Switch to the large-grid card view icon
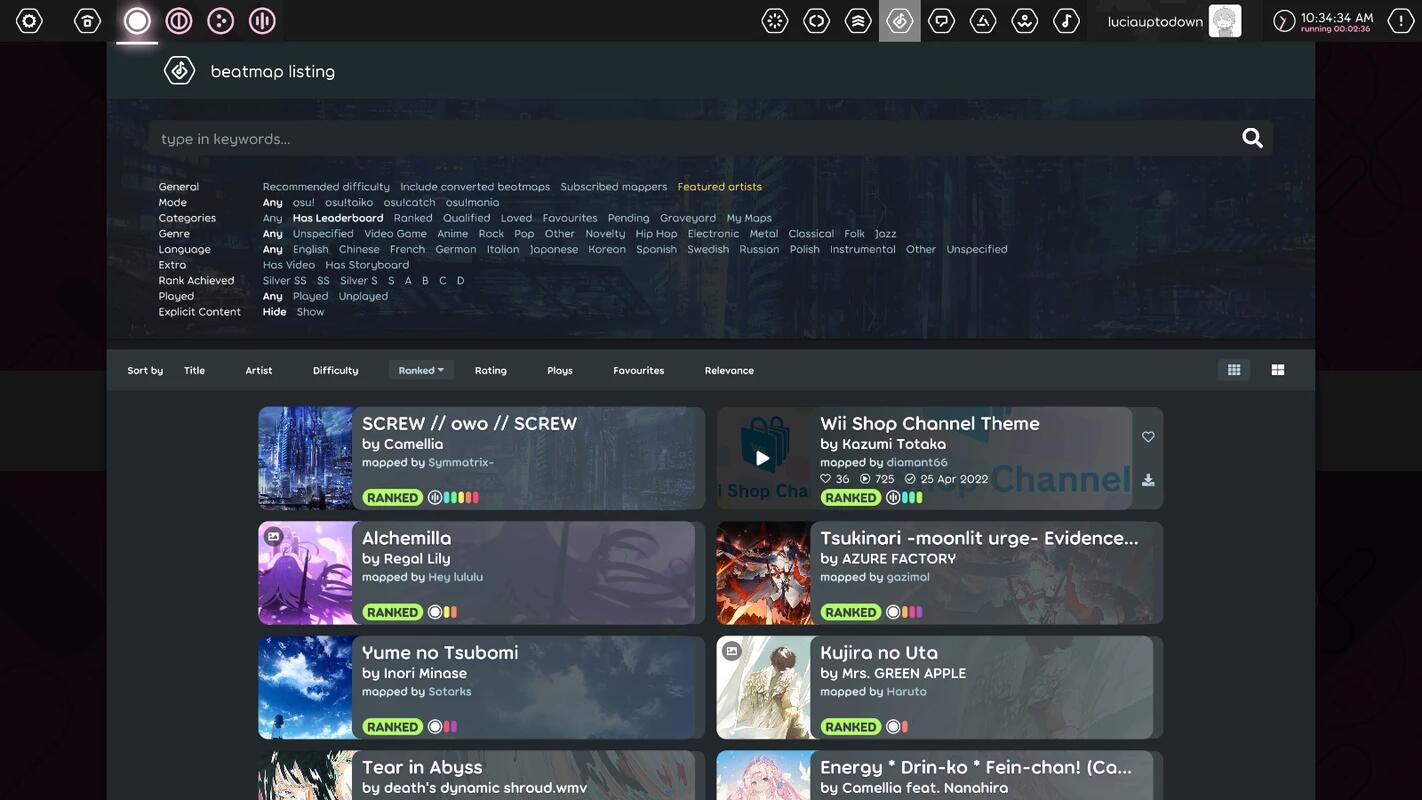Screen dimensions: 1422x800 coord(1278,370)
